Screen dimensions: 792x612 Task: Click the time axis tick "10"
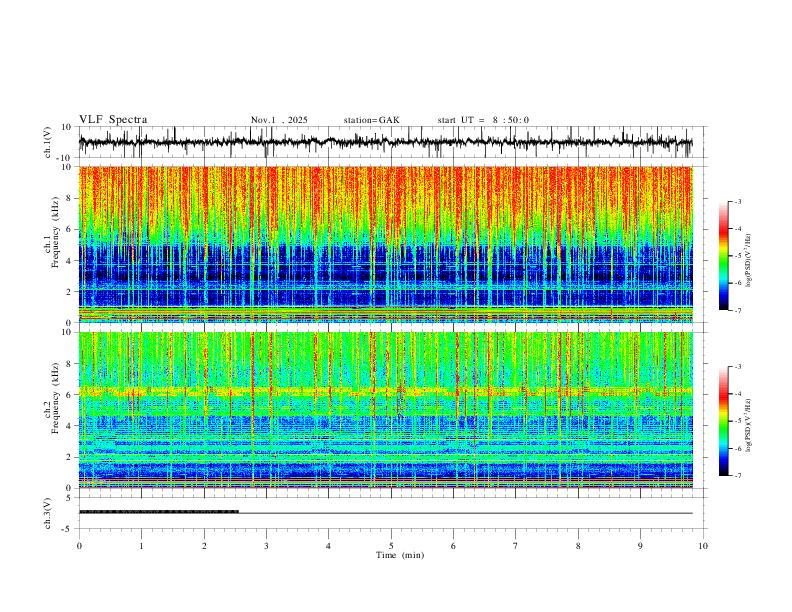(703, 546)
